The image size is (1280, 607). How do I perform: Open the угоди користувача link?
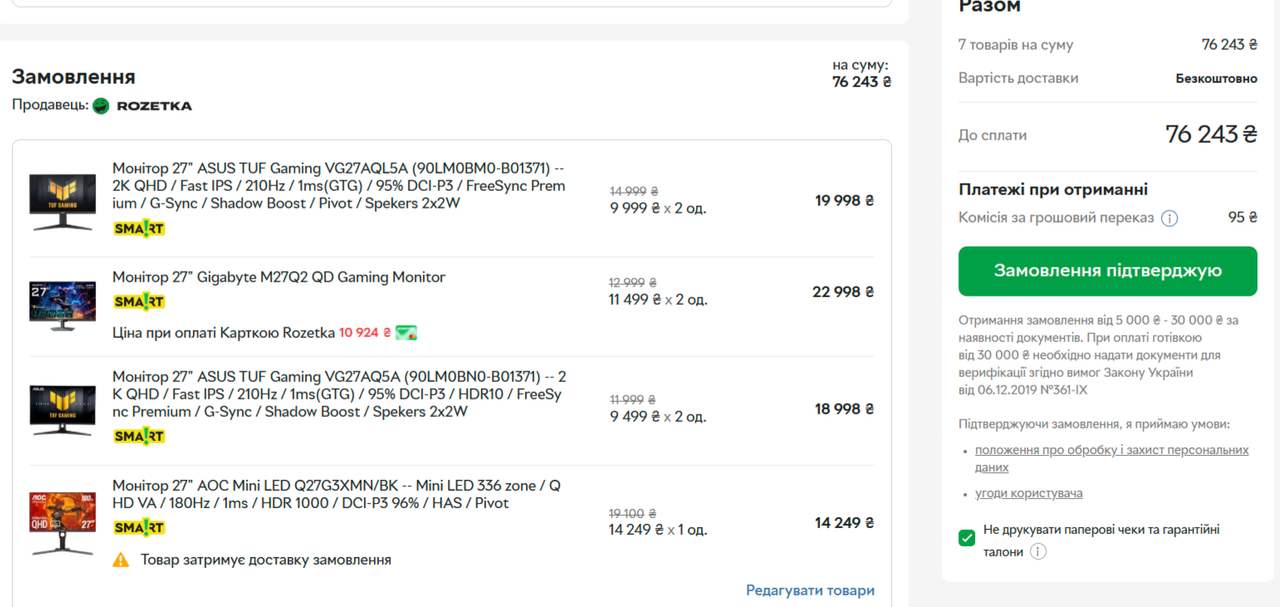[x=1029, y=493]
